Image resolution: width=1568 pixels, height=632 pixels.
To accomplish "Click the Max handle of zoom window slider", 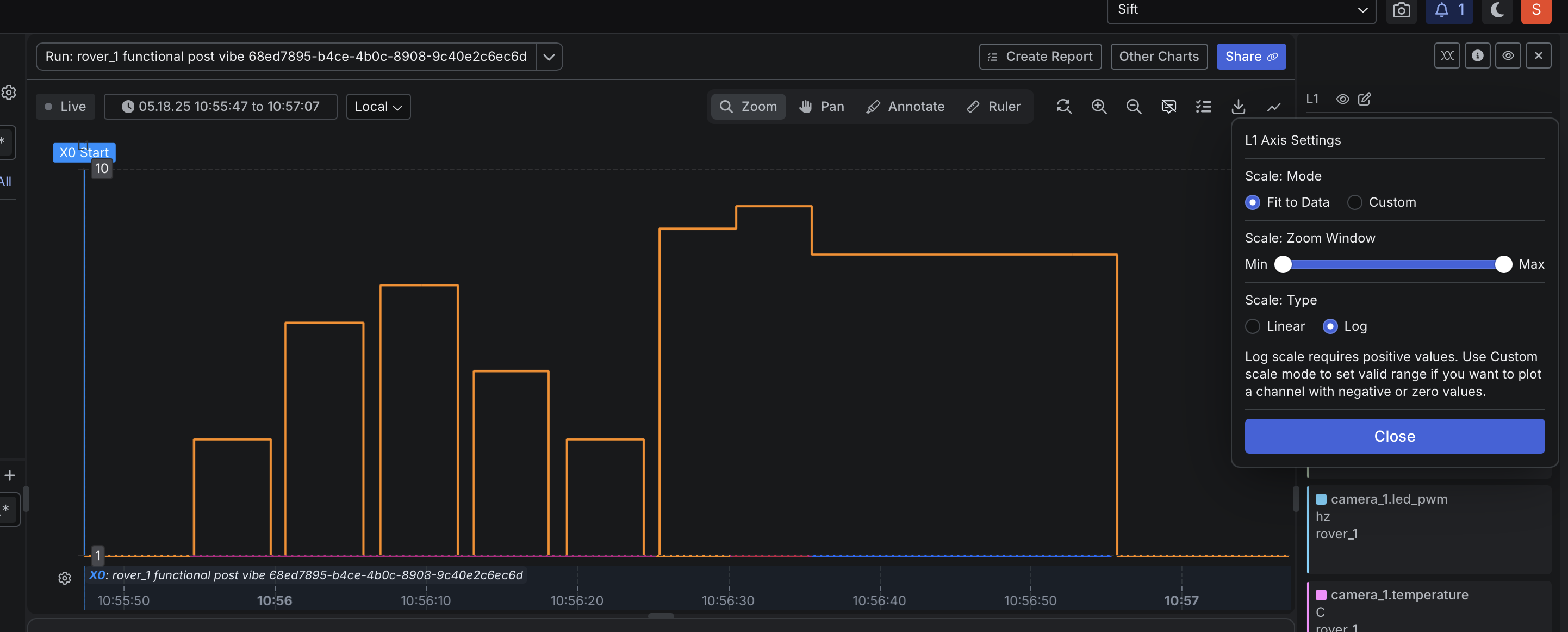I will pyautogui.click(x=1503, y=264).
